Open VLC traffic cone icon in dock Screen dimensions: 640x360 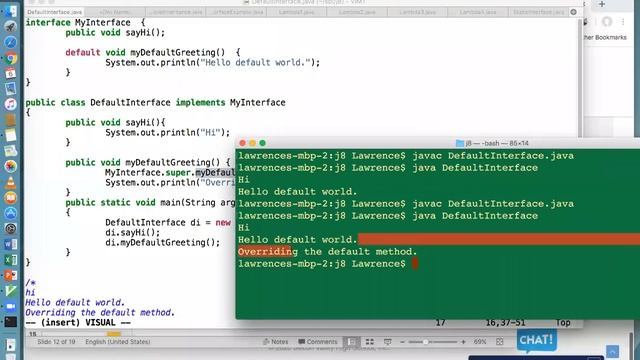11,182
